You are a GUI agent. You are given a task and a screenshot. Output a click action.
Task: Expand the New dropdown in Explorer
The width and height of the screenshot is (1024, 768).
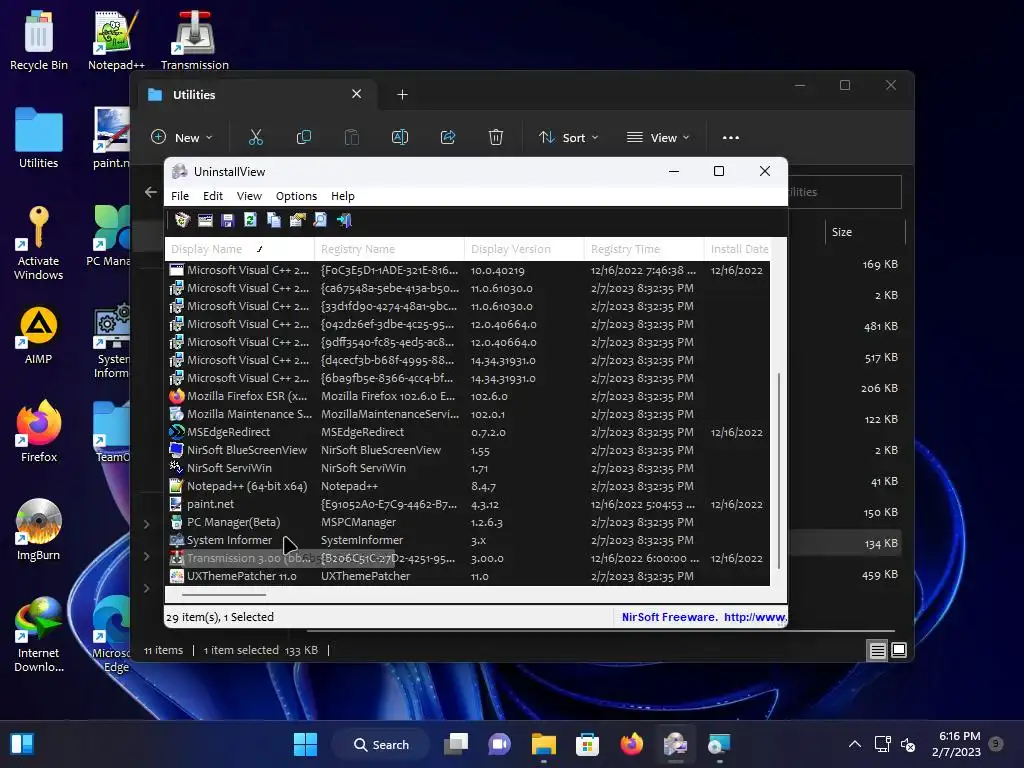click(x=182, y=137)
